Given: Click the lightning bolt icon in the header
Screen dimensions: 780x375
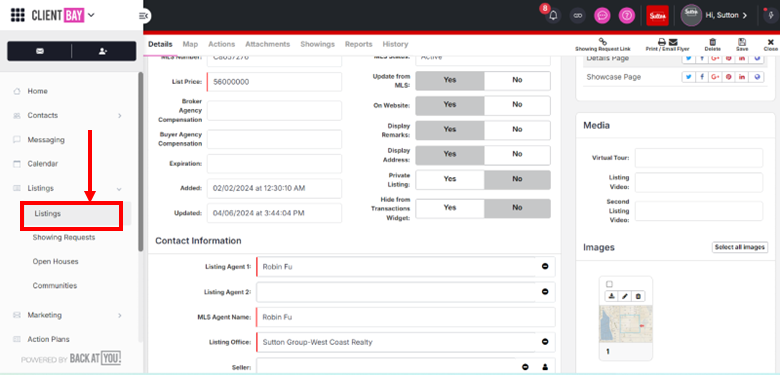Looking at the screenshot, I should 771,15.
